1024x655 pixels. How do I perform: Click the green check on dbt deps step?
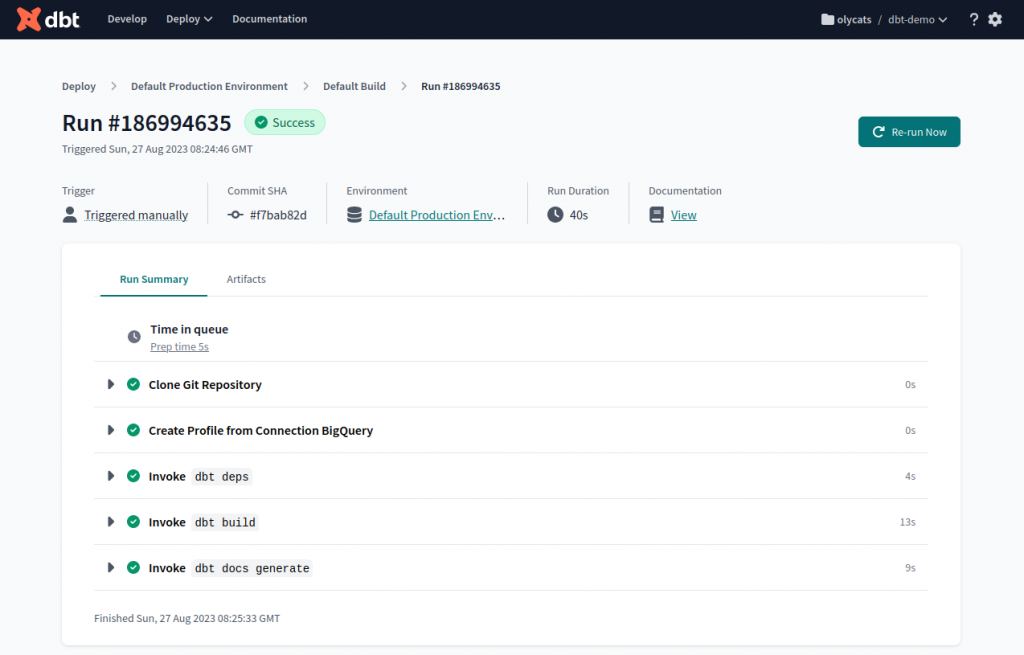click(133, 475)
